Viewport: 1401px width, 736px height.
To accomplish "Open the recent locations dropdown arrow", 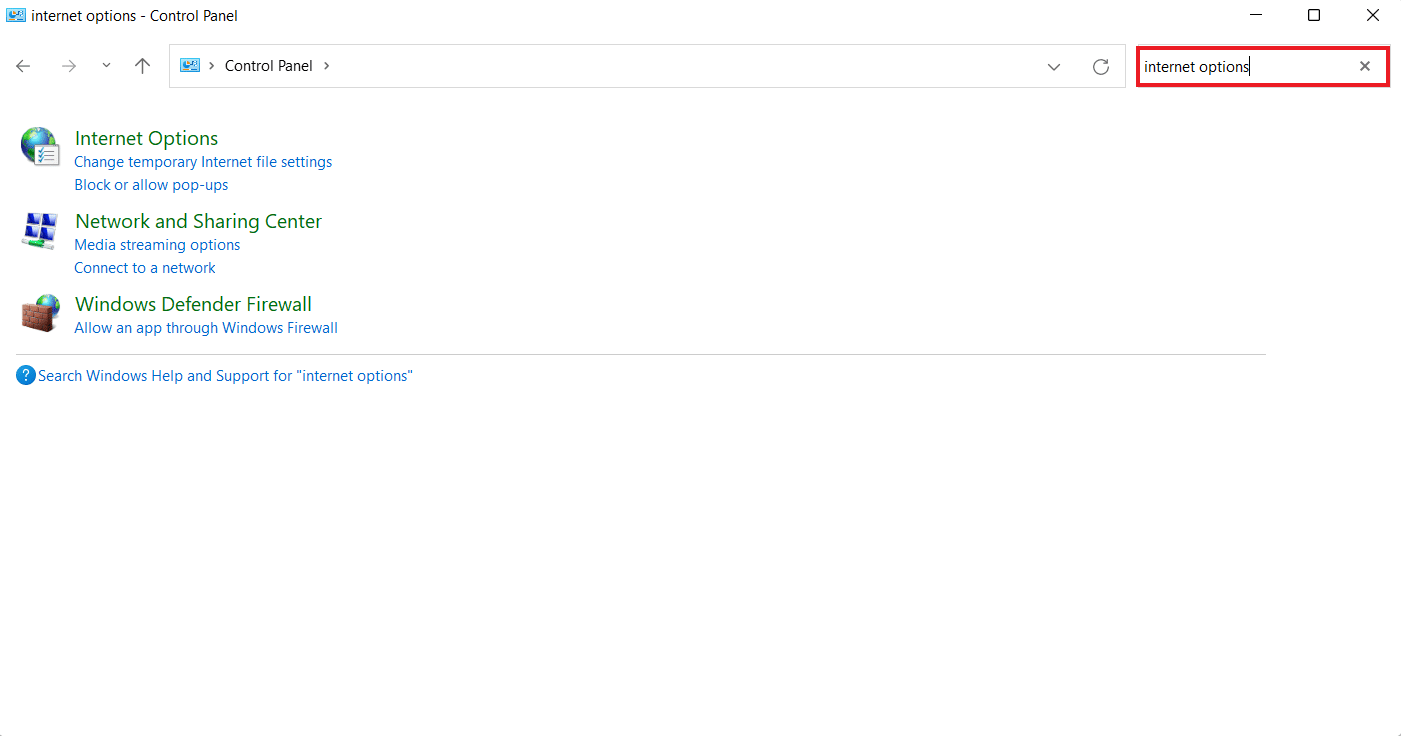I will (106, 66).
